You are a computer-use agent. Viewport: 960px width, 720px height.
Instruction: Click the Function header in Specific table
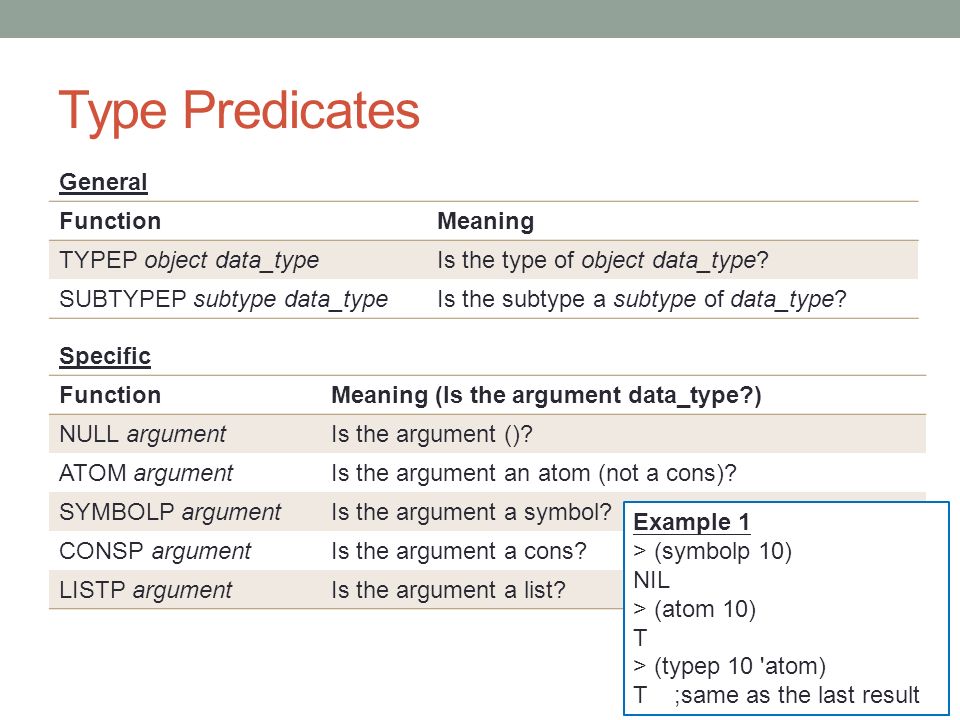pyautogui.click(x=110, y=395)
